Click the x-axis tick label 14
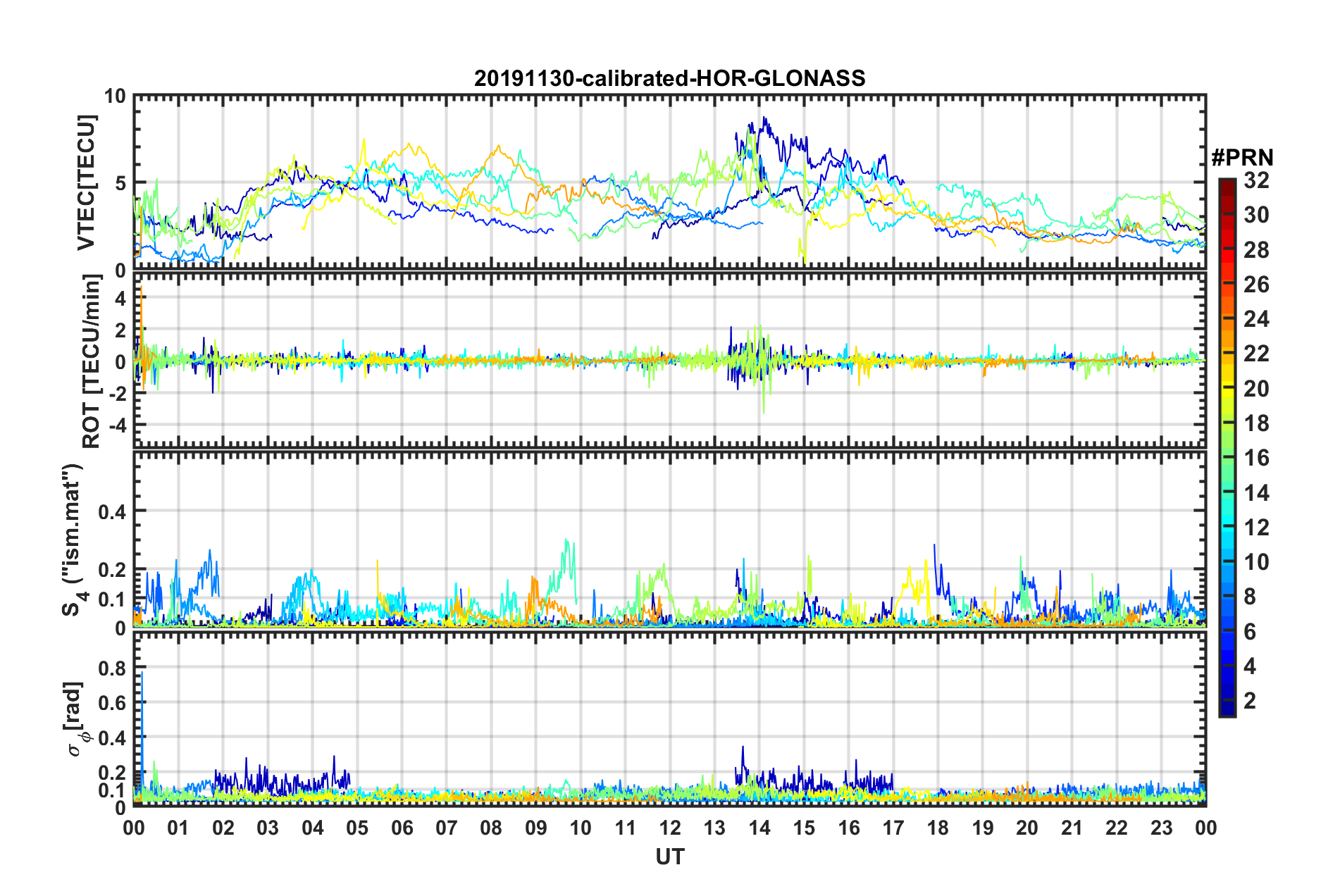 click(x=759, y=827)
